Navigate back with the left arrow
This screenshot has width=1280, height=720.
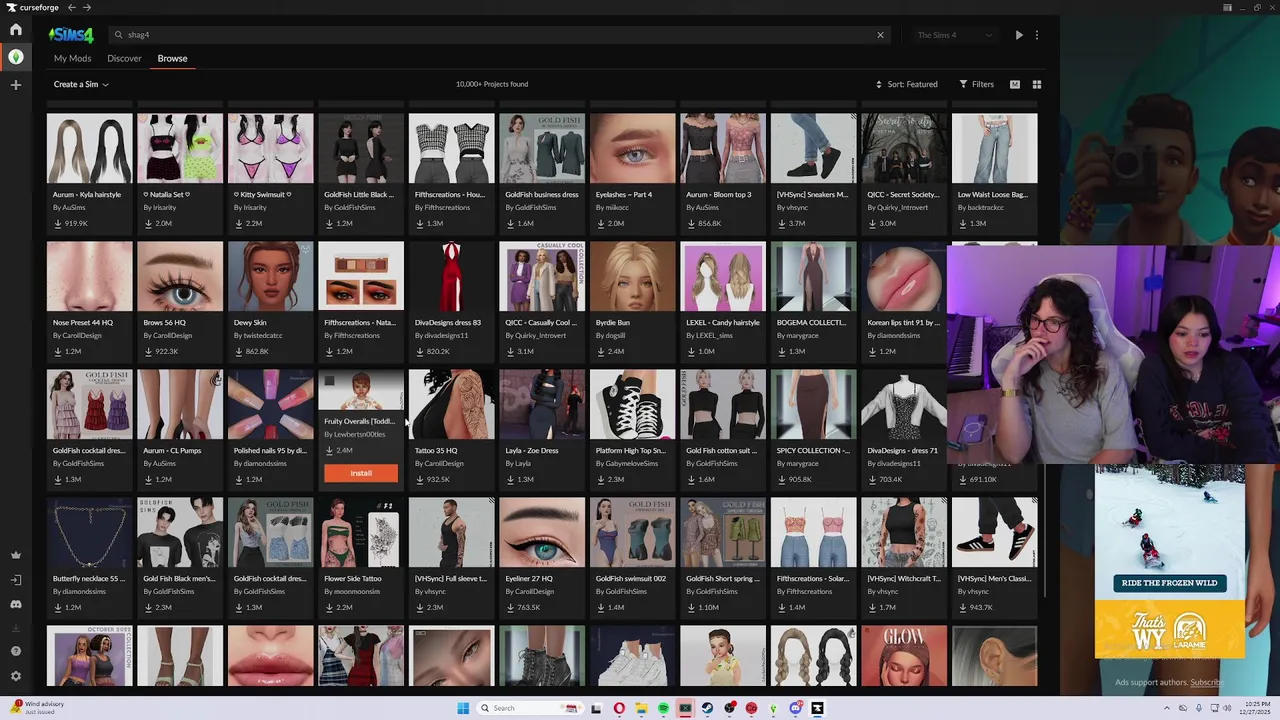coord(71,7)
